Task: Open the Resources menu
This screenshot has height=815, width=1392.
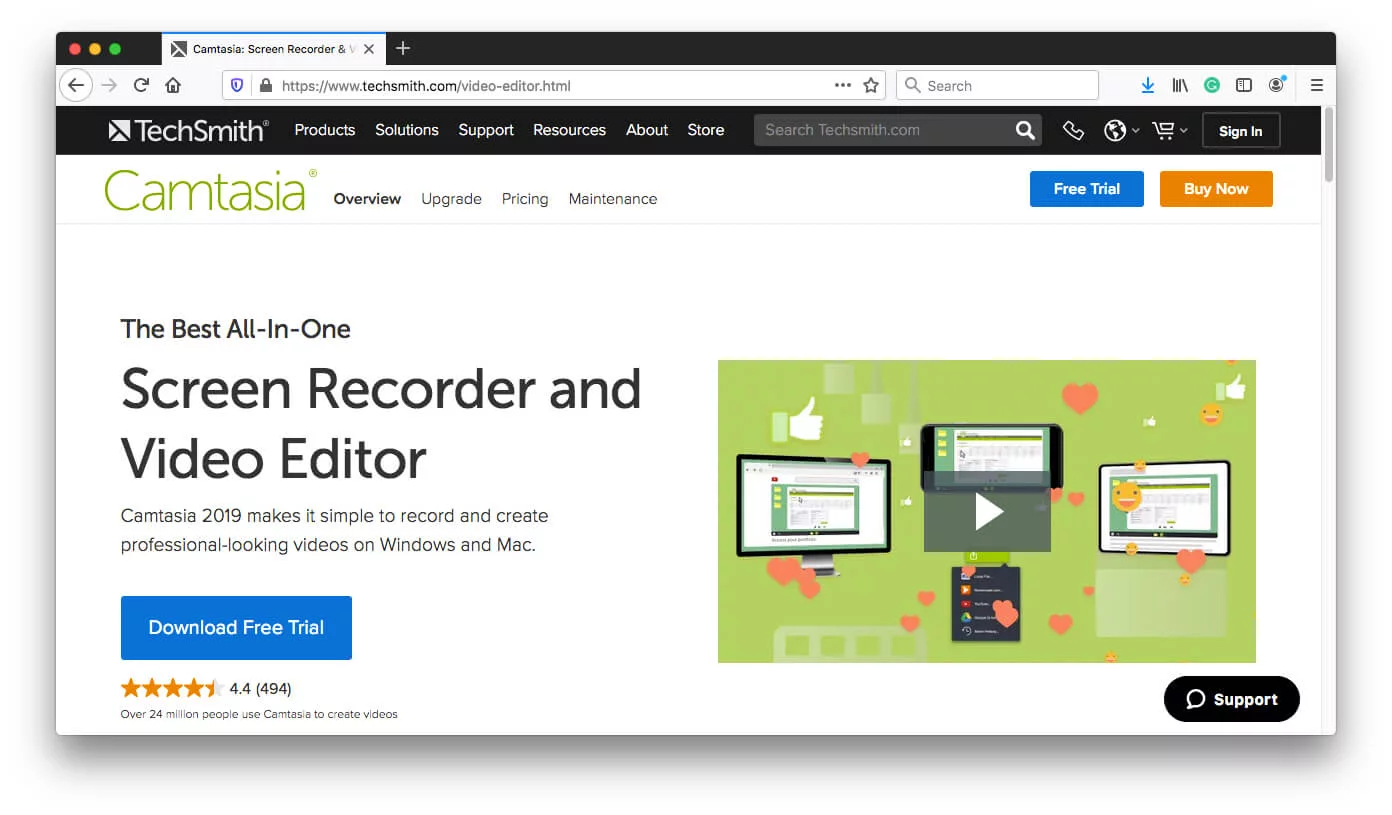Action: (569, 130)
